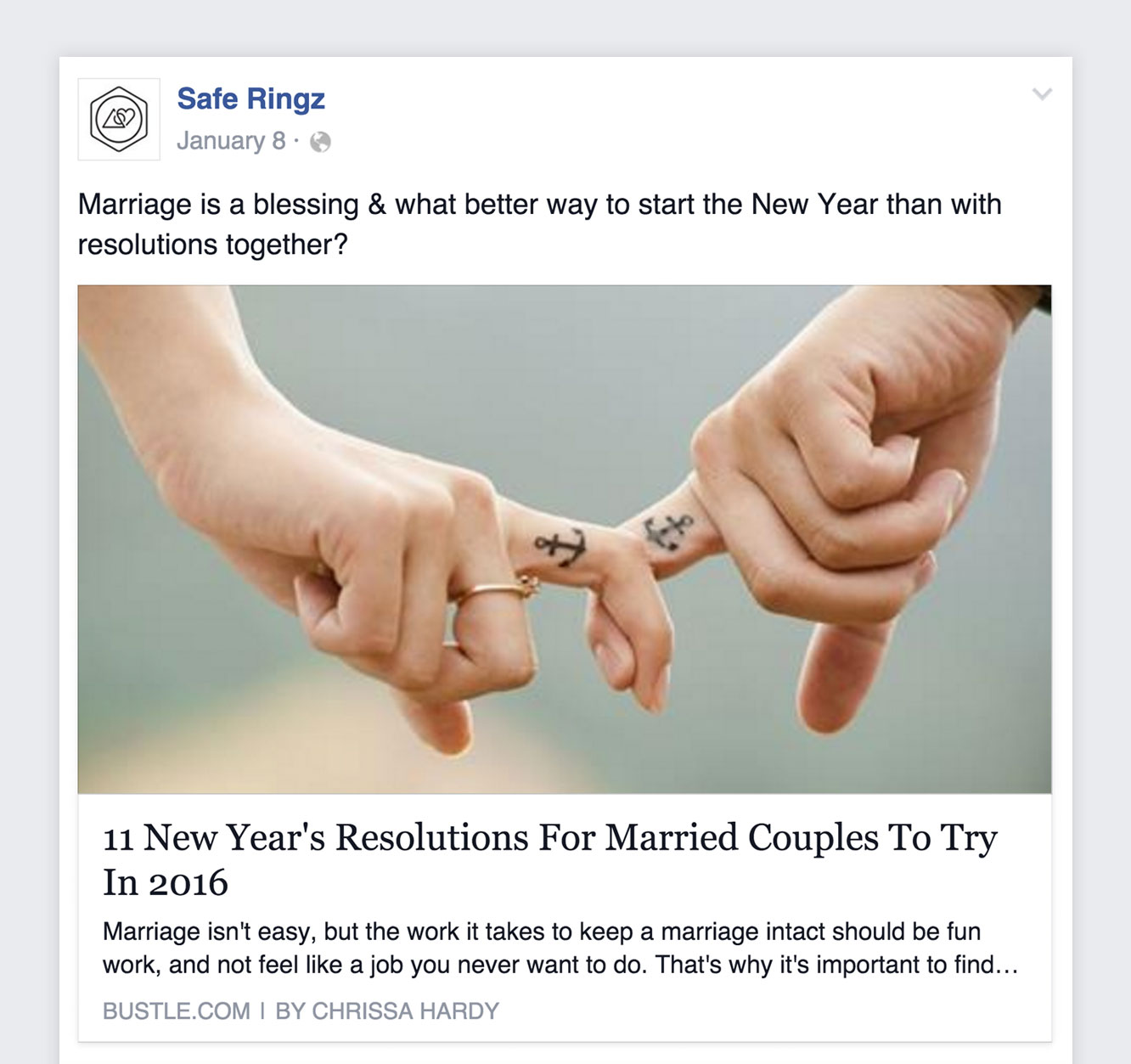
Task: Open the linked hands article photo
Action: point(565,539)
